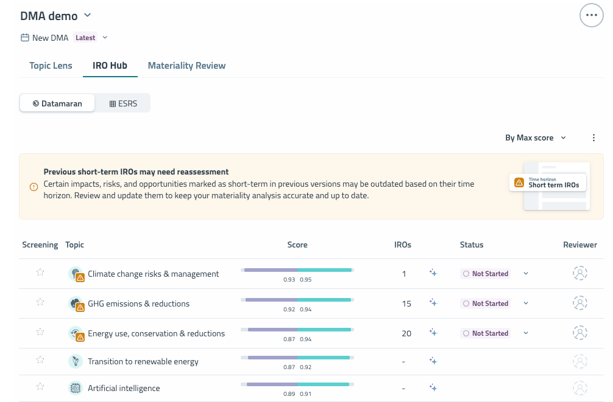Screen dimensions: 613x402
Task: Open the By Max score sort dropdown
Action: click(x=535, y=138)
